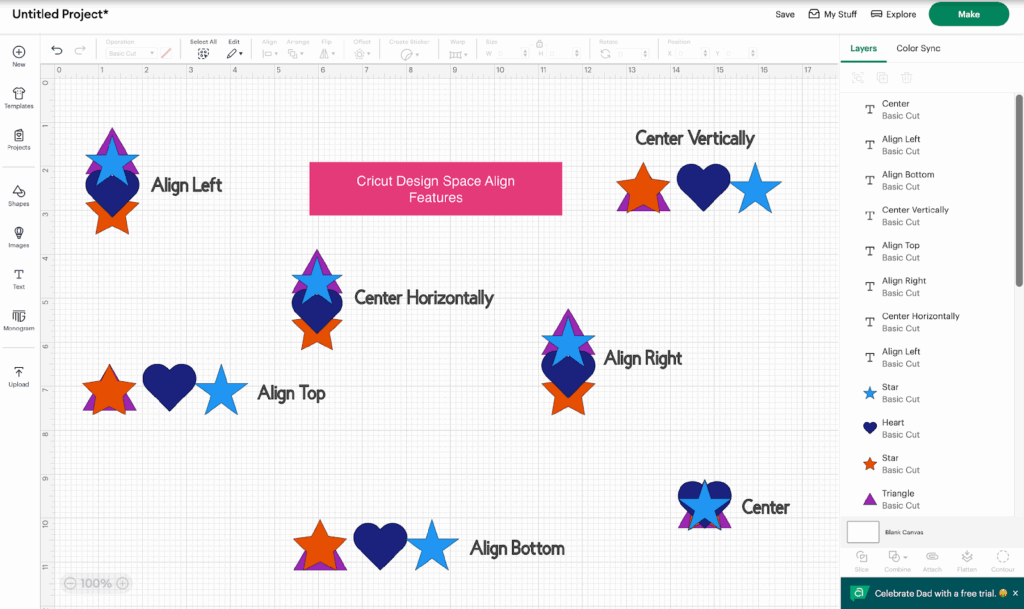Select the blue Star layer
The height and width of the screenshot is (609, 1024).
pos(927,393)
